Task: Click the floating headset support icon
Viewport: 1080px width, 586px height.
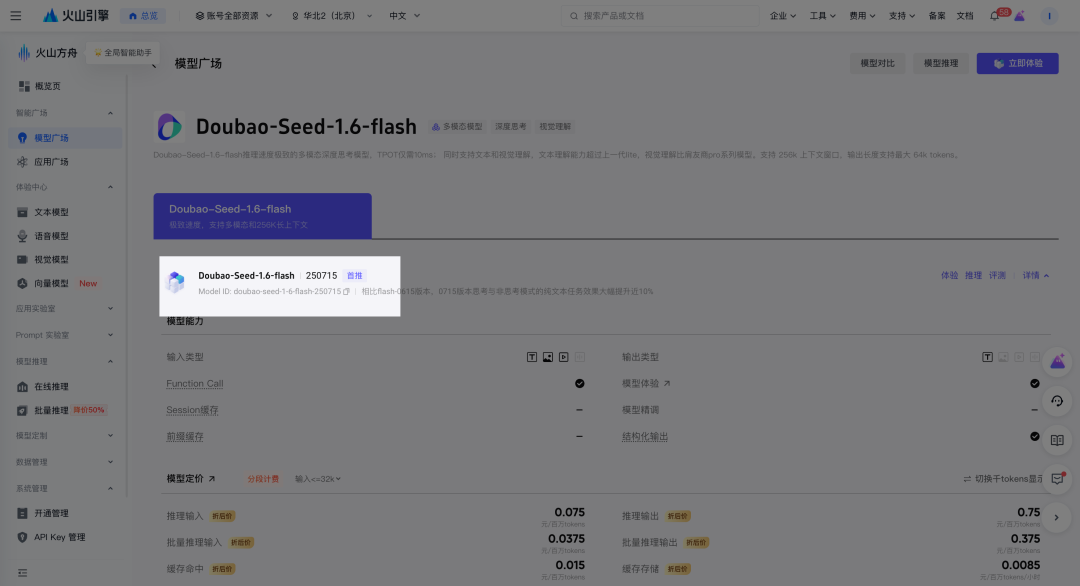Action: pyautogui.click(x=1057, y=401)
